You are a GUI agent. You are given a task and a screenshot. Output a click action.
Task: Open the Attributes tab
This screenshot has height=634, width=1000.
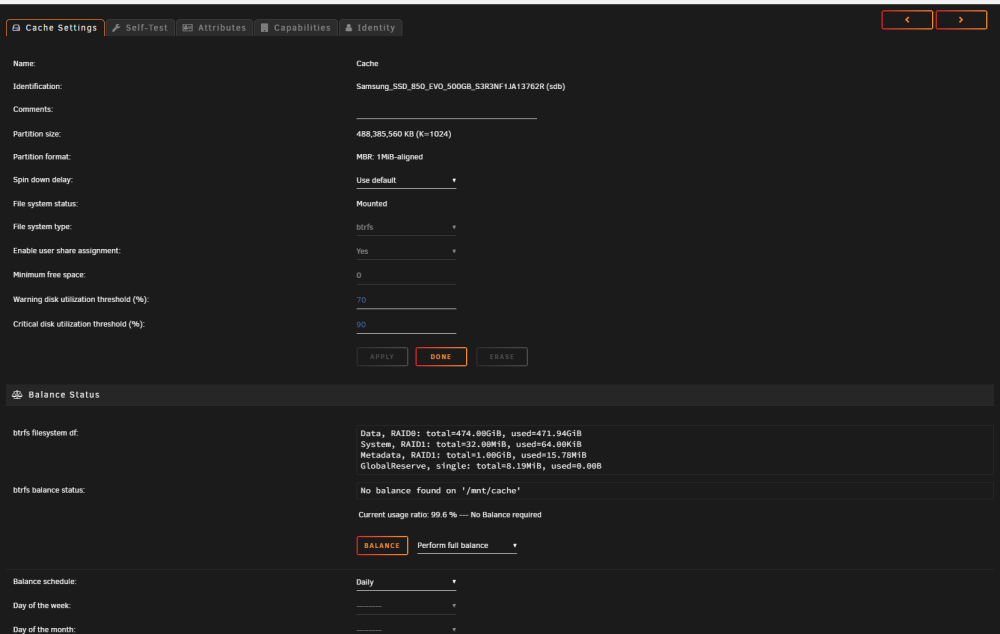click(214, 27)
